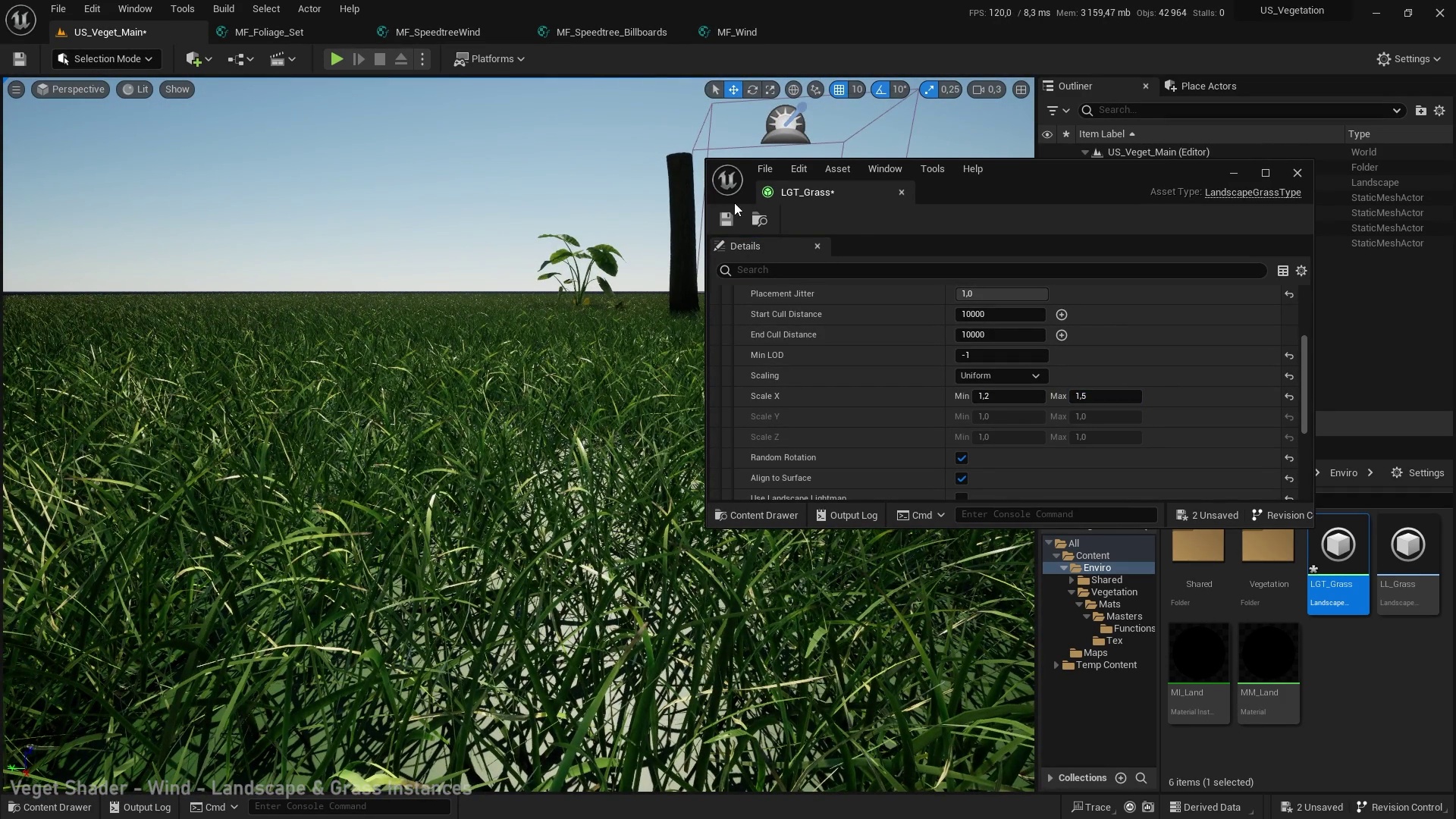
Task: Toggle Outliner visibility eye column
Action: pyautogui.click(x=1047, y=134)
